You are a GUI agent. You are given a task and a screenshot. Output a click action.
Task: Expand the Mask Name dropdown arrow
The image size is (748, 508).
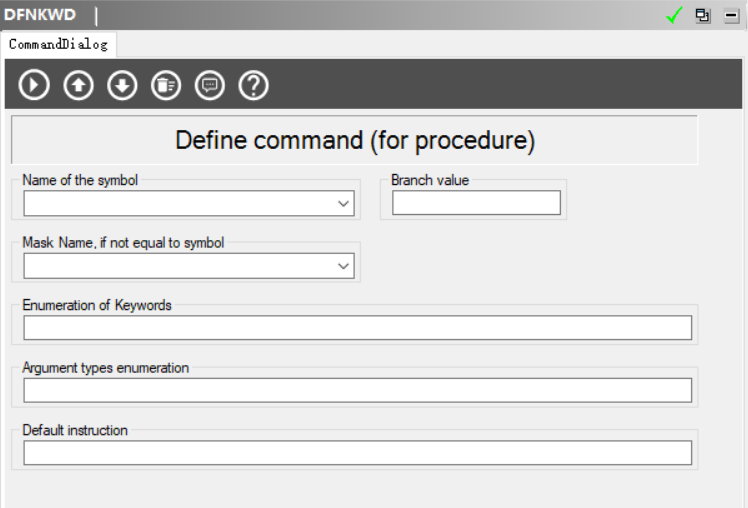pos(344,266)
